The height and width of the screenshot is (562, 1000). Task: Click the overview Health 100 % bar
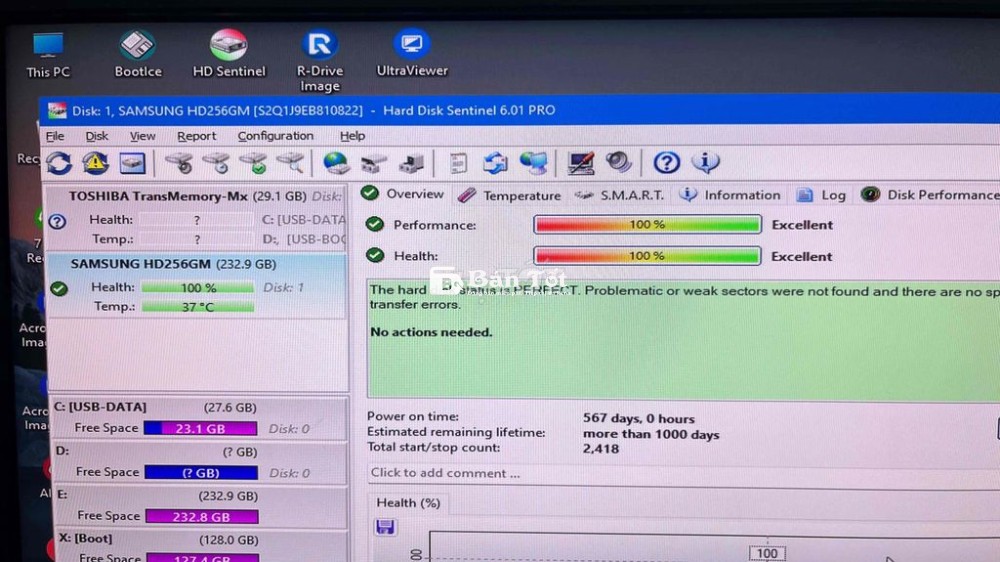[x=647, y=256]
